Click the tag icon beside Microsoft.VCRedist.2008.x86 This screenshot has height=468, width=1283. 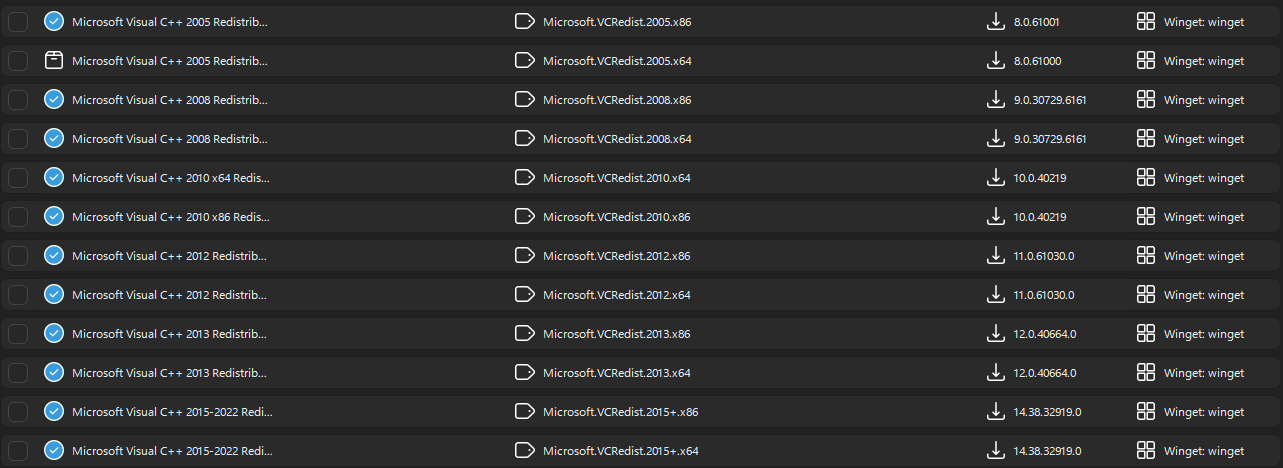(x=524, y=100)
